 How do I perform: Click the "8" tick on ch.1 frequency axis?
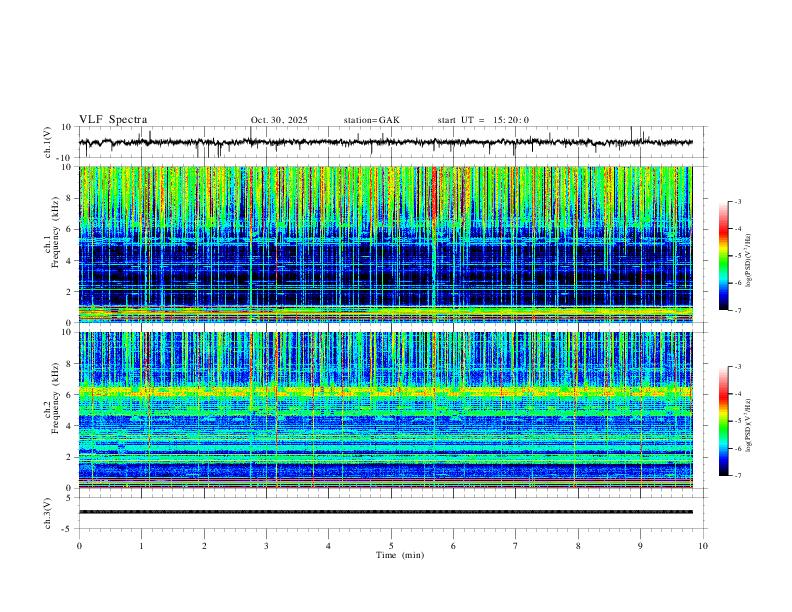pyautogui.click(x=70, y=198)
